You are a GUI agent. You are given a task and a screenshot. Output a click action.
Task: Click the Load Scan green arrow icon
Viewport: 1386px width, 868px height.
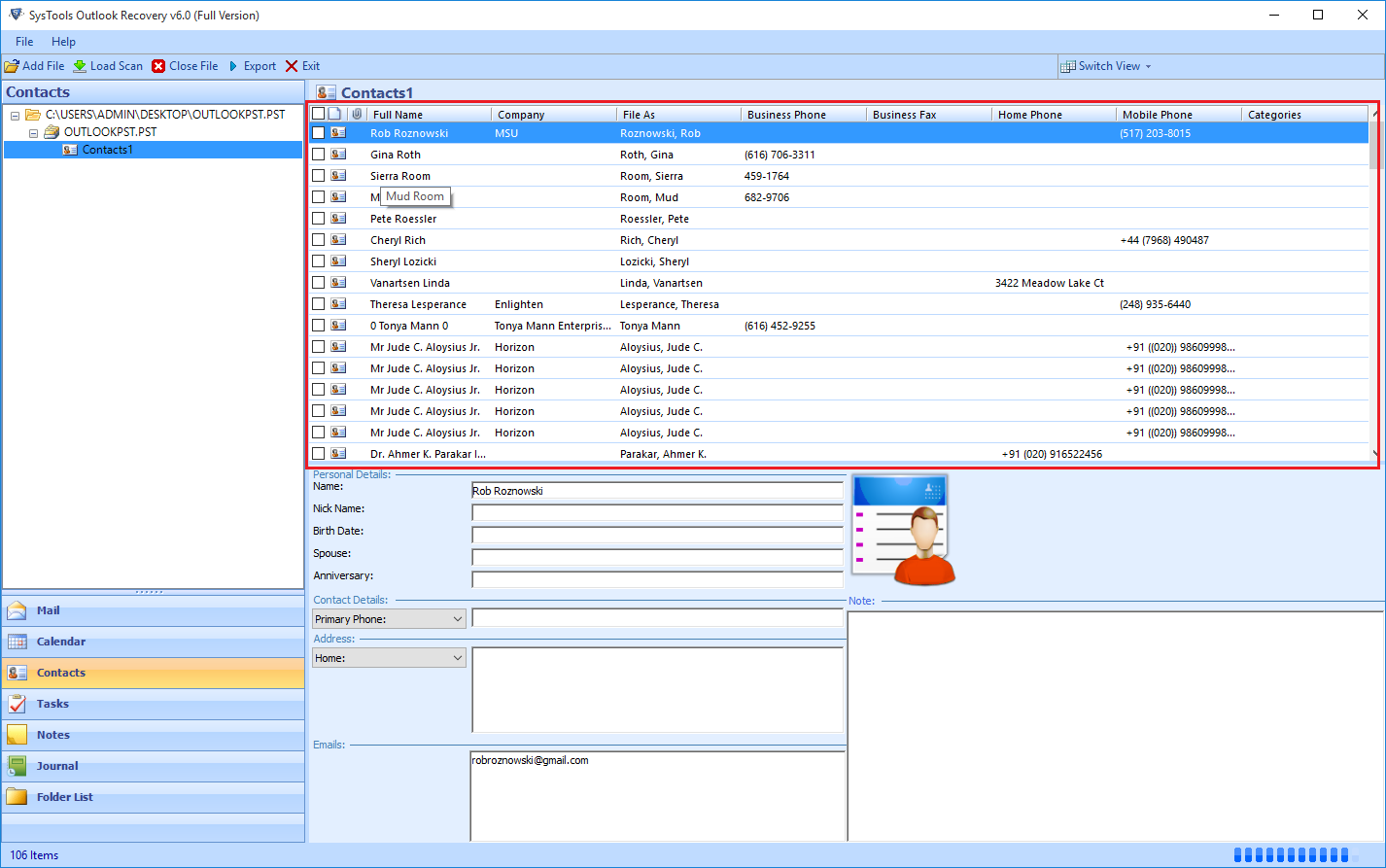80,66
